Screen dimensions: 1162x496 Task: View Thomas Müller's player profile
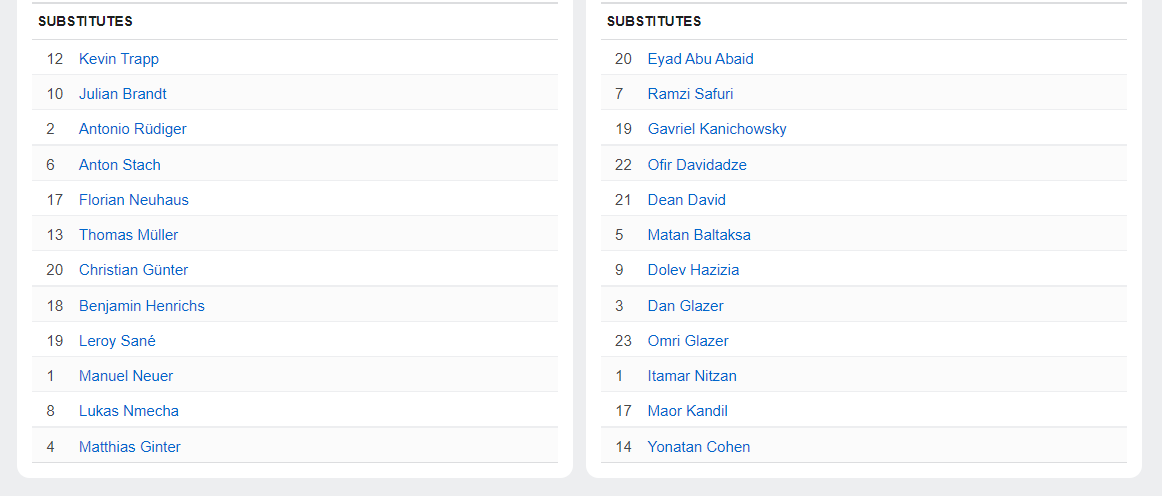pos(129,235)
